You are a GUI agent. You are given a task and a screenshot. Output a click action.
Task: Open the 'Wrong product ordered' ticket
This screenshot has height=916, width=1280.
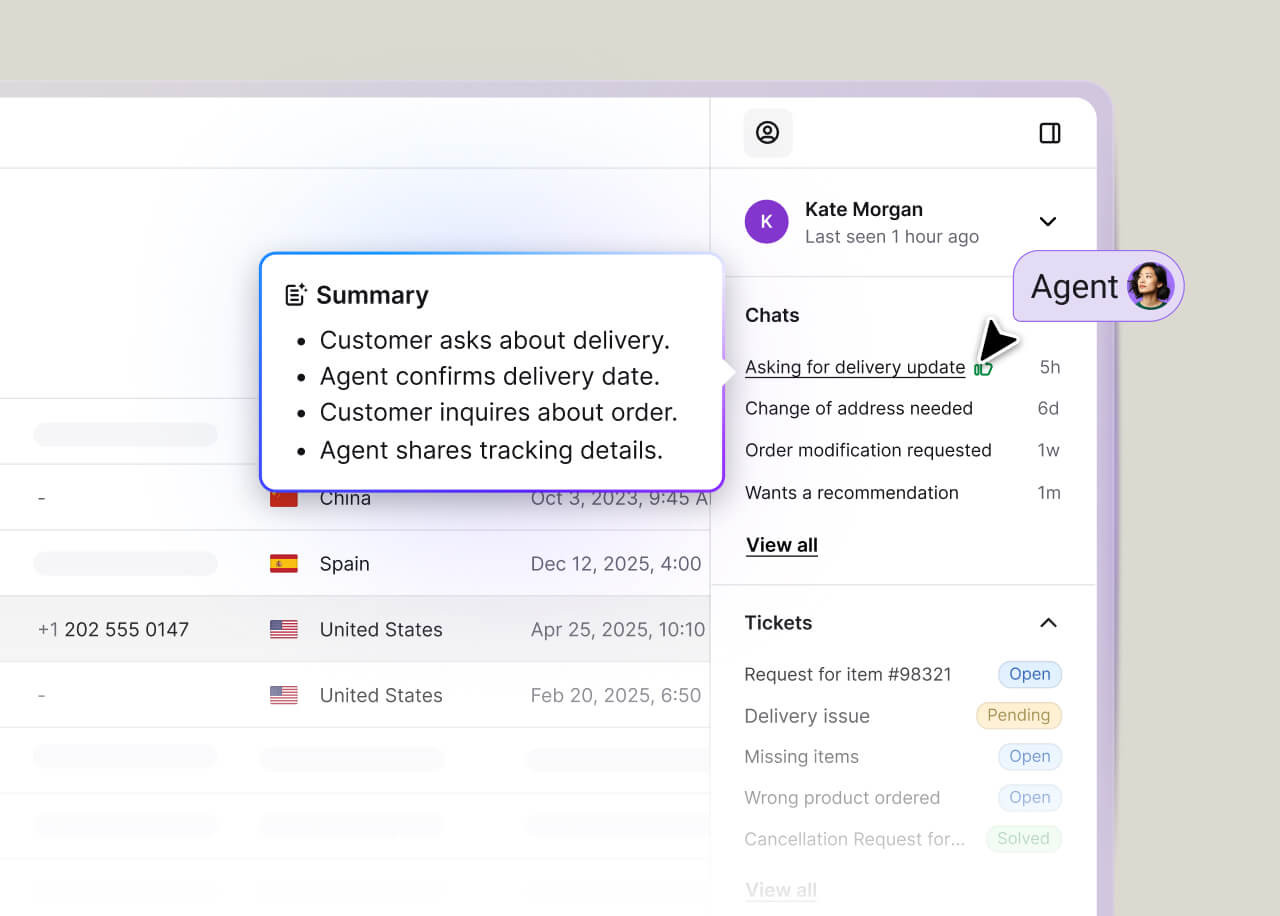tap(842, 798)
